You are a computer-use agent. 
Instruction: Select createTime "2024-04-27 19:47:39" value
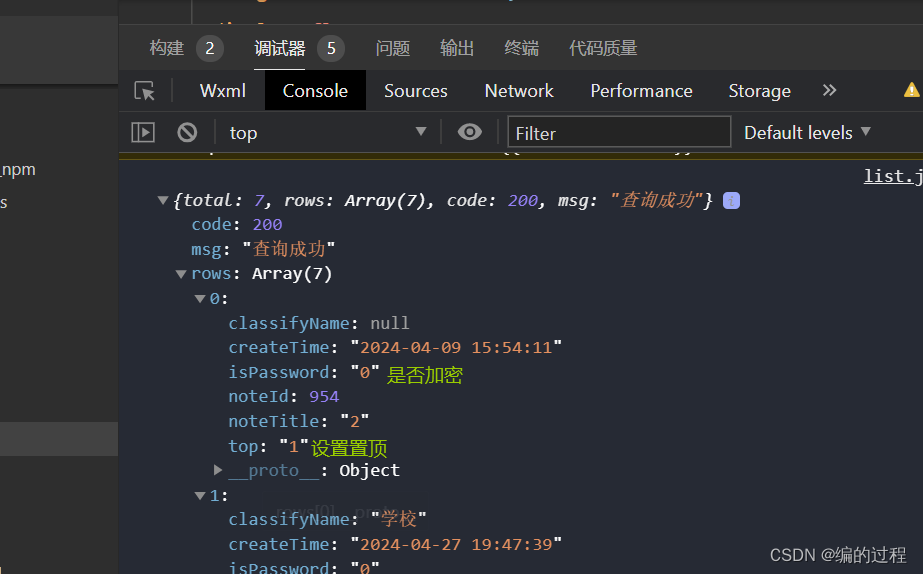click(x=456, y=544)
